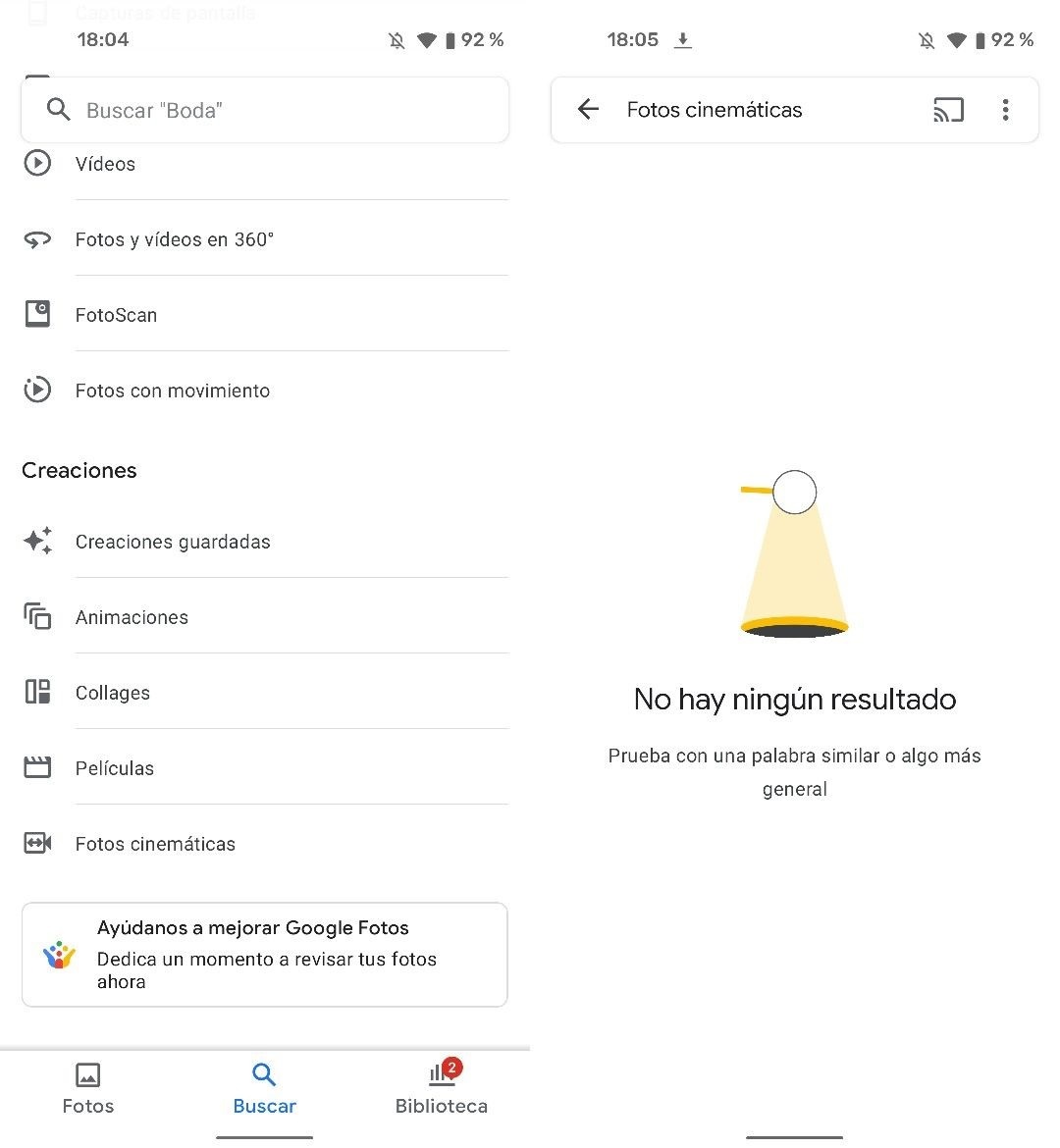Select the Buscar bottom tab
Viewport: 1060px width, 1148px height.
(264, 1089)
